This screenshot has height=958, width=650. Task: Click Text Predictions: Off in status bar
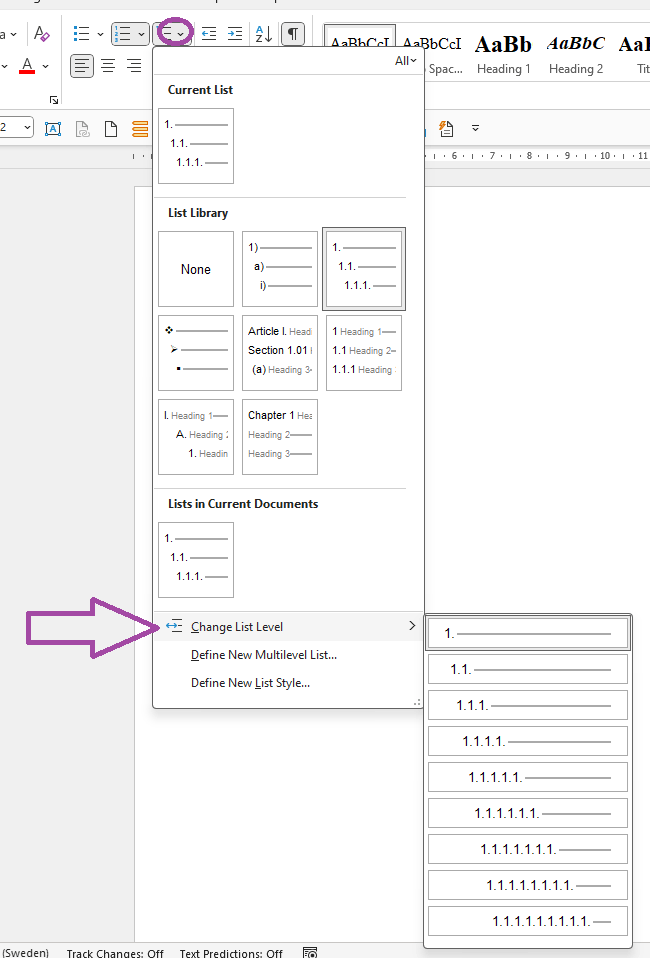click(231, 953)
